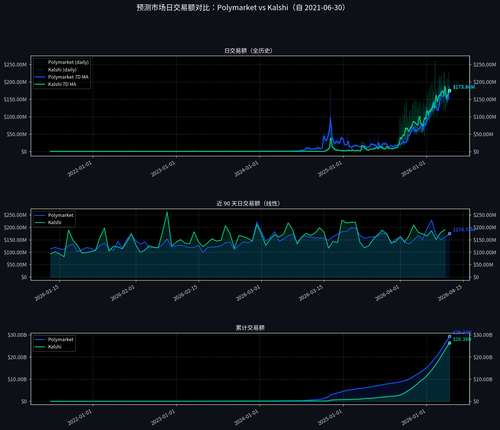Click the 2025-01-01 date label under full-history chart
500x430 pixels.
click(x=330, y=169)
